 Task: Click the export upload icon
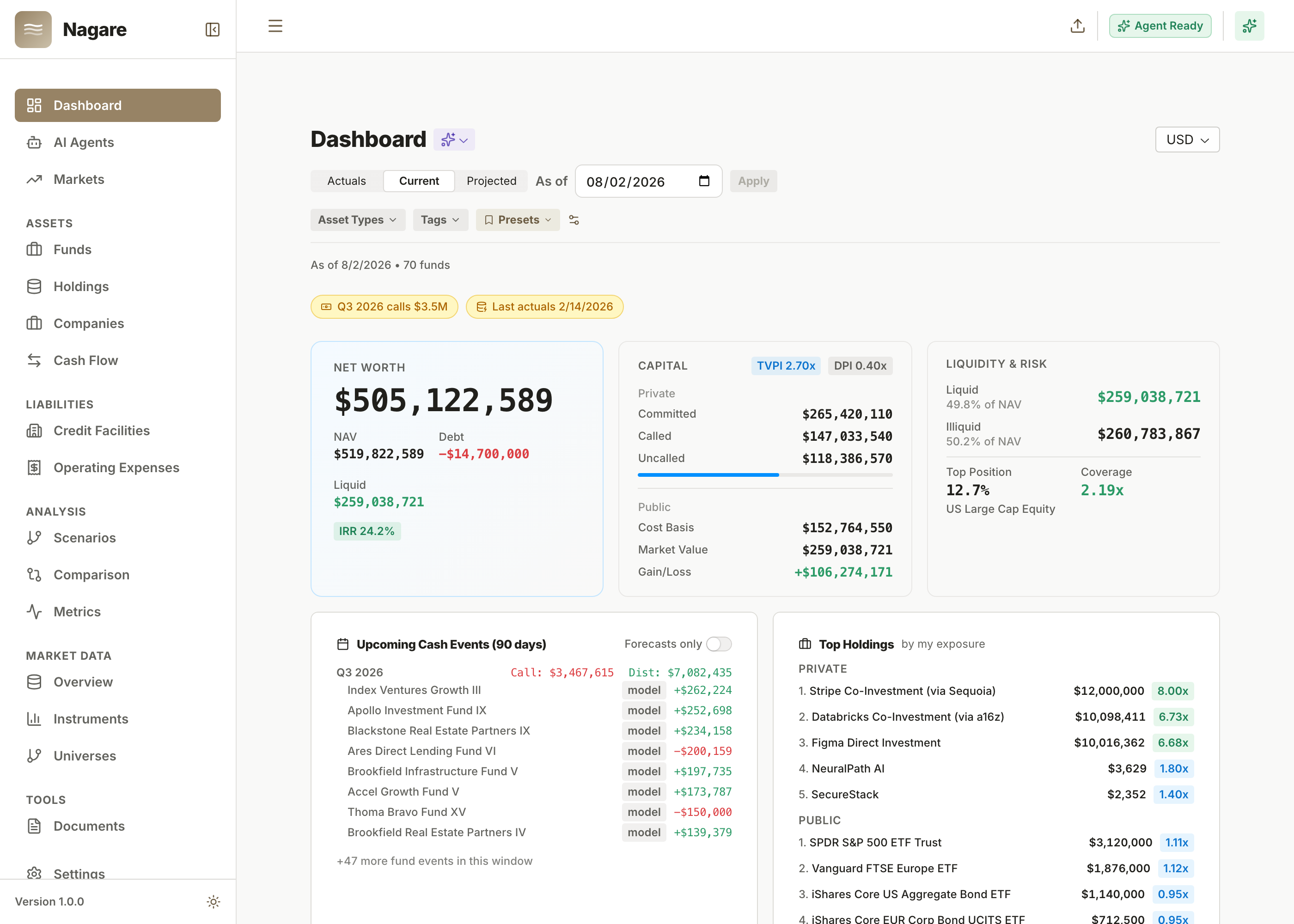pyautogui.click(x=1077, y=26)
